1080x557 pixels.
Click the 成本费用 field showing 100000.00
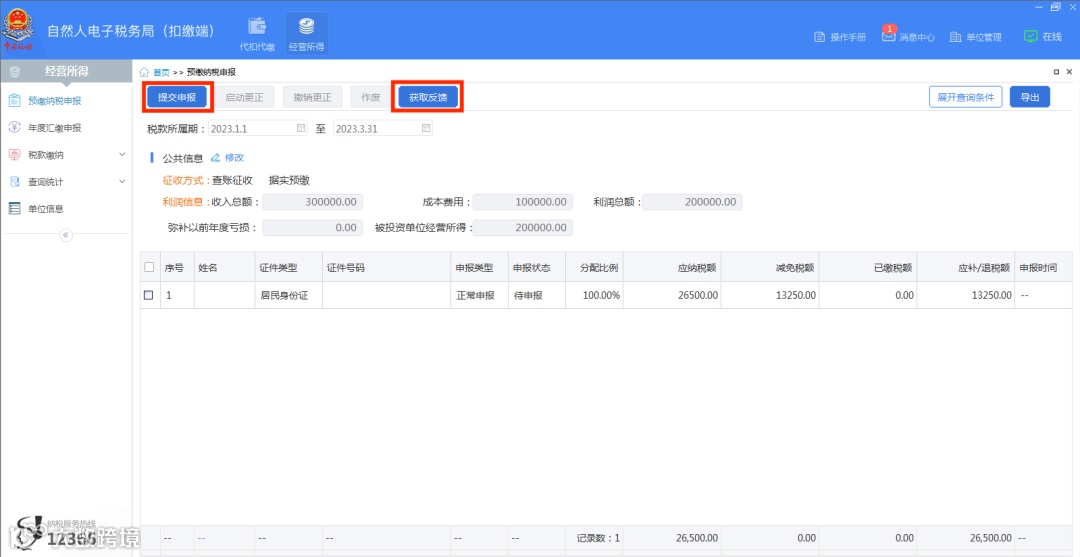coord(523,202)
